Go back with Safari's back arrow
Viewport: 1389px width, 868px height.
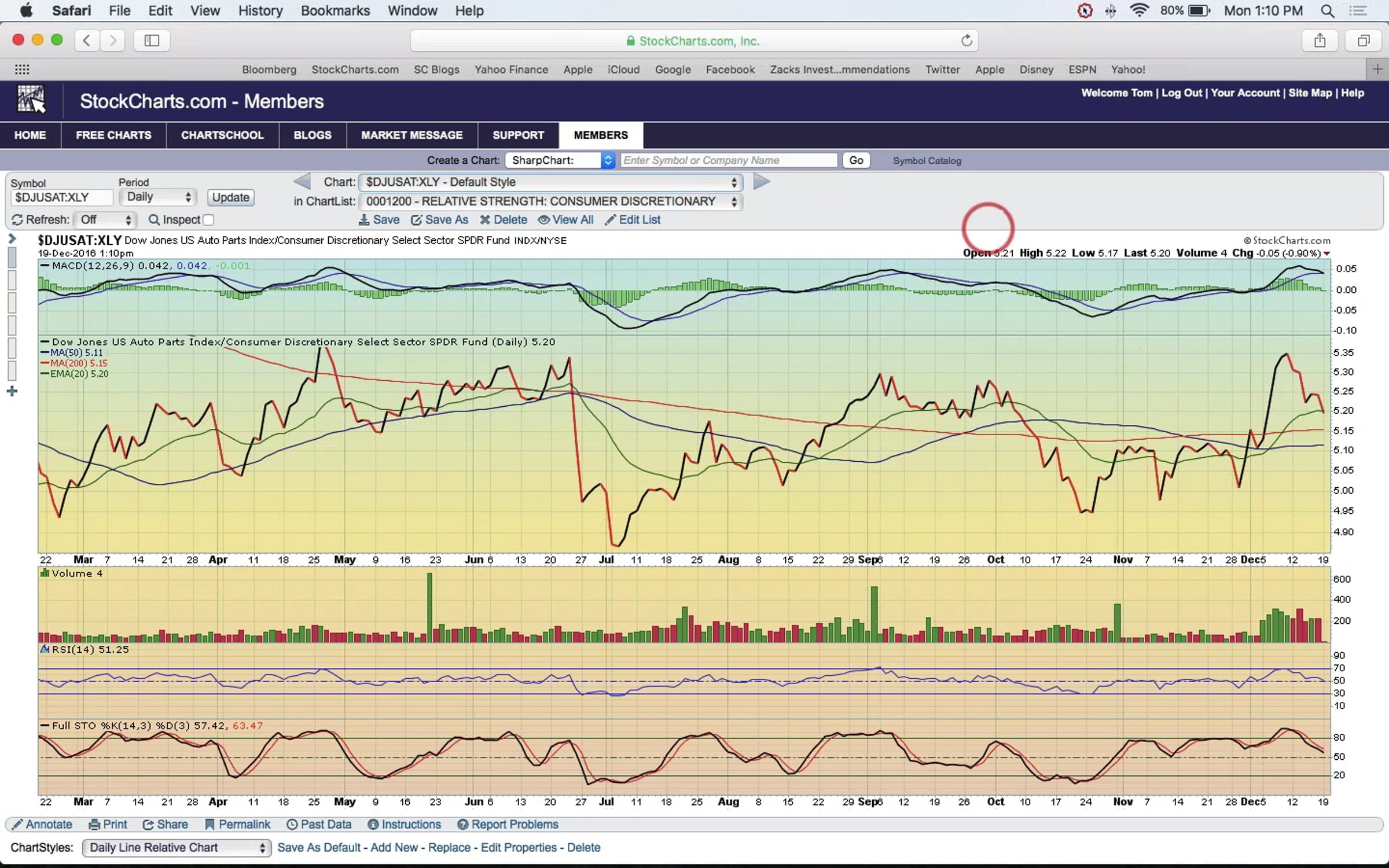point(87,41)
